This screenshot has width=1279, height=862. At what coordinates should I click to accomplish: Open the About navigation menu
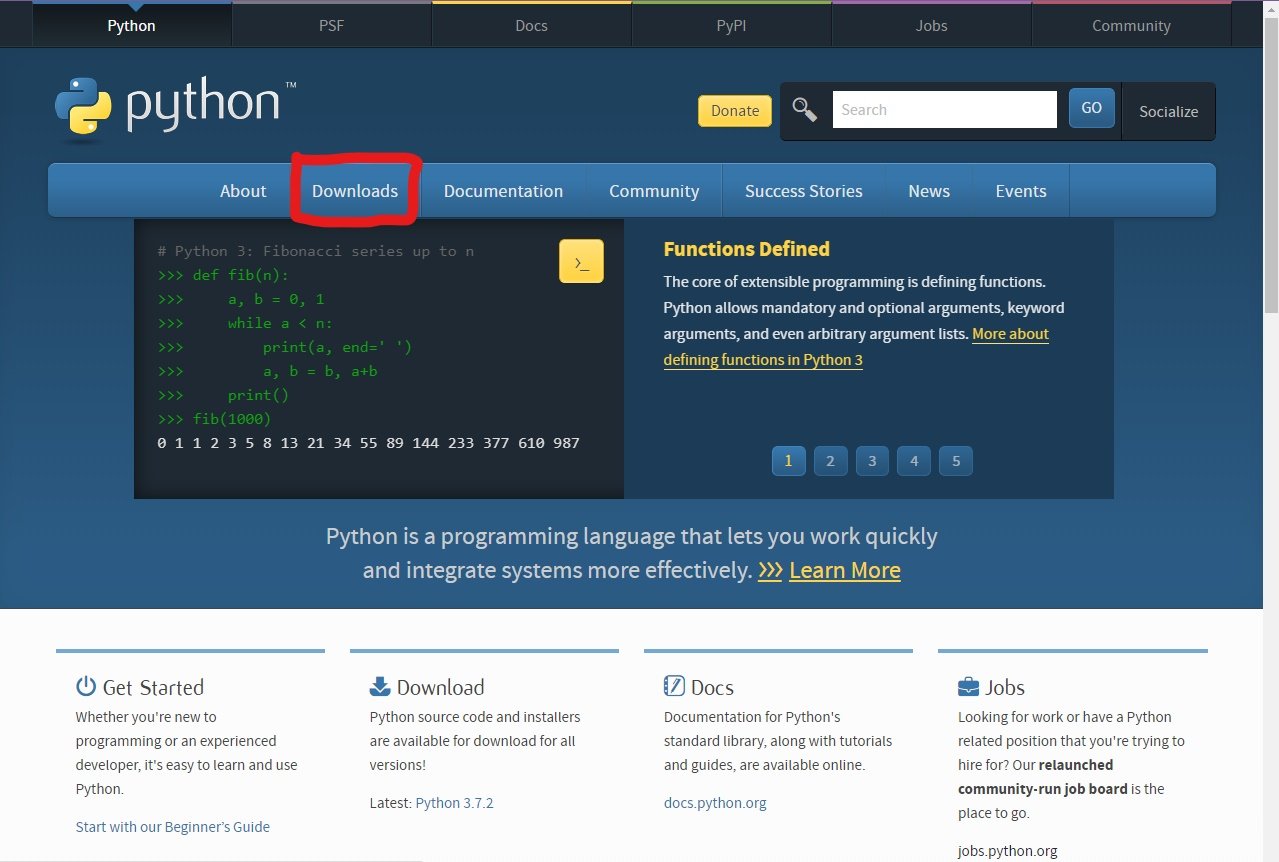point(243,191)
